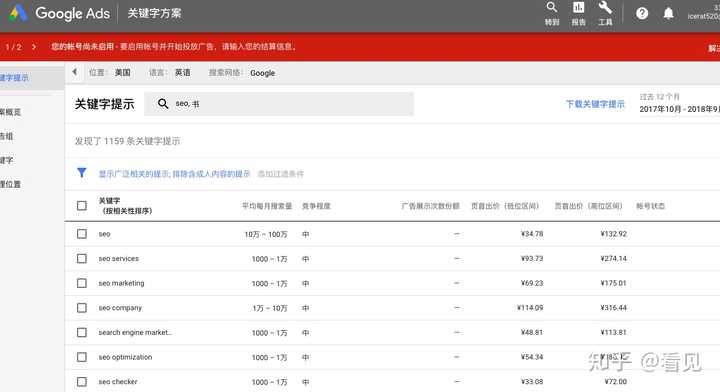Click the keyword text seo optimization
720x392 pixels.
pos(125,357)
